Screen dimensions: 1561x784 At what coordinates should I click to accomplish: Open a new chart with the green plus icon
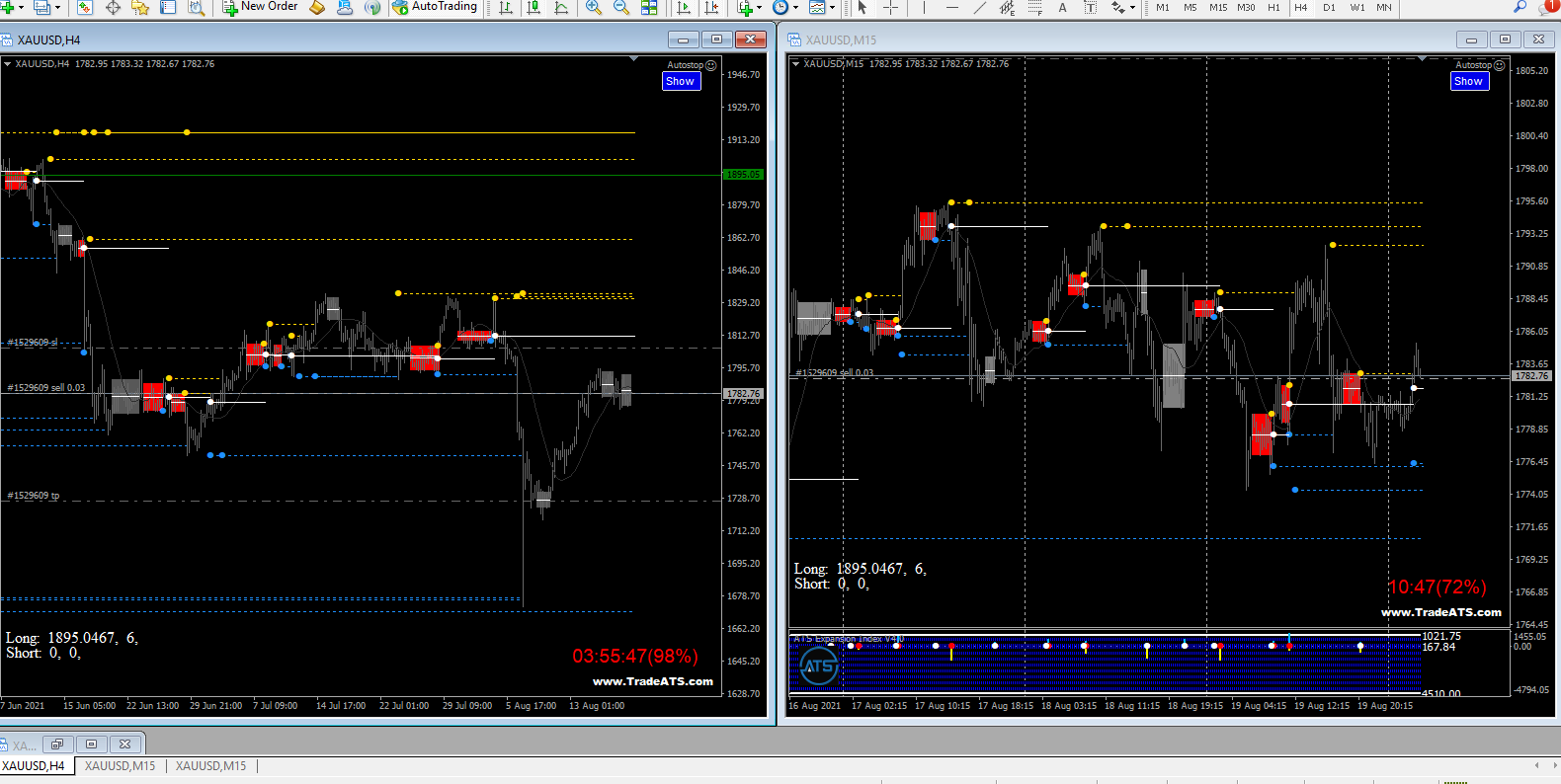pos(9,7)
